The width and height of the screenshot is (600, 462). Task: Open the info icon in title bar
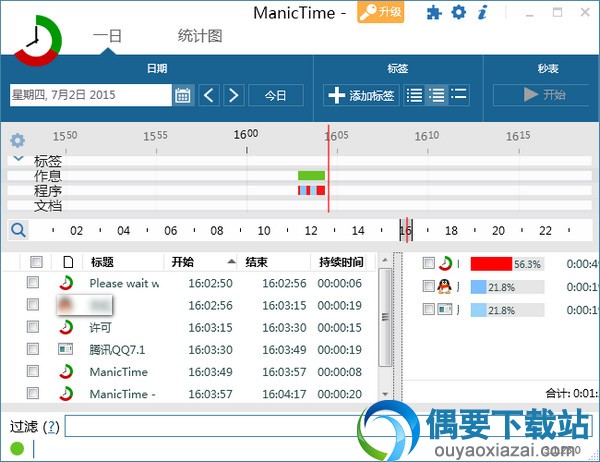point(482,13)
